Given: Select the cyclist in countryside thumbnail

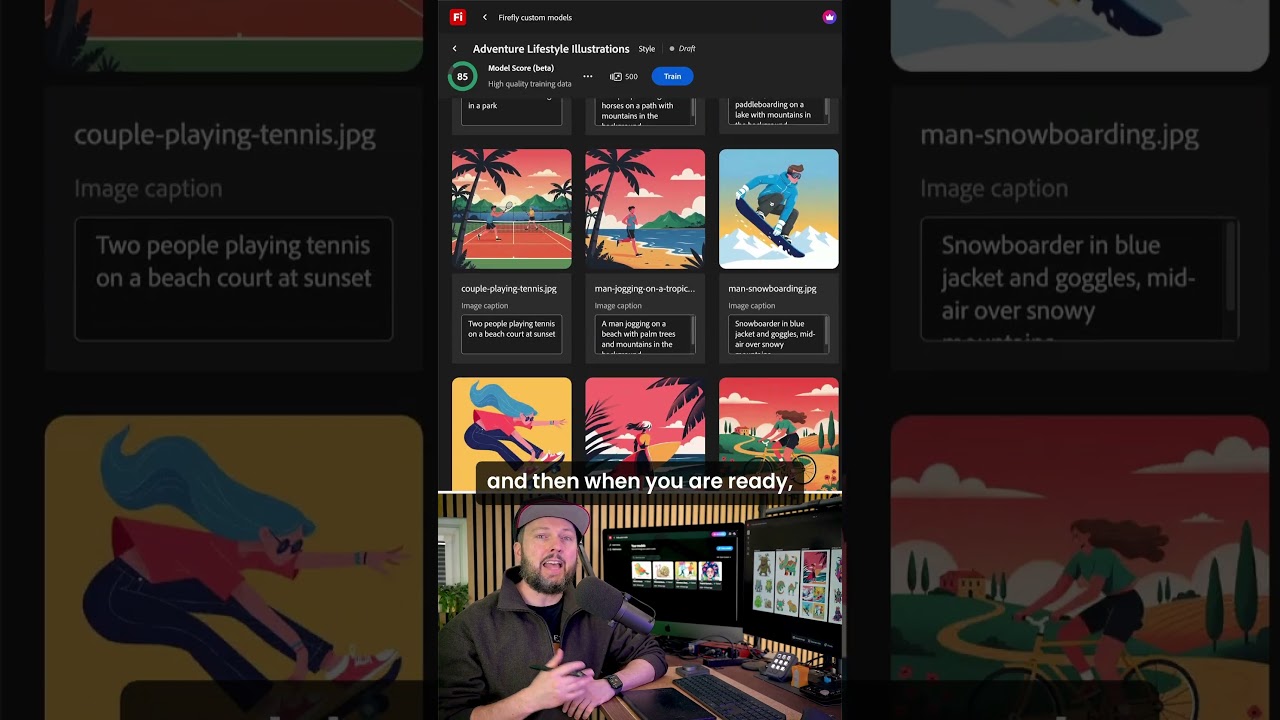Looking at the screenshot, I should tap(779, 433).
